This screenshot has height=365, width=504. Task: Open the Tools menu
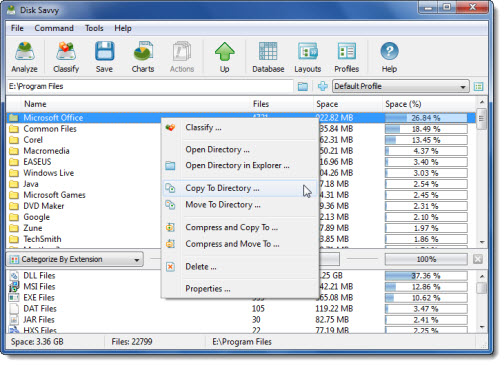[94, 28]
